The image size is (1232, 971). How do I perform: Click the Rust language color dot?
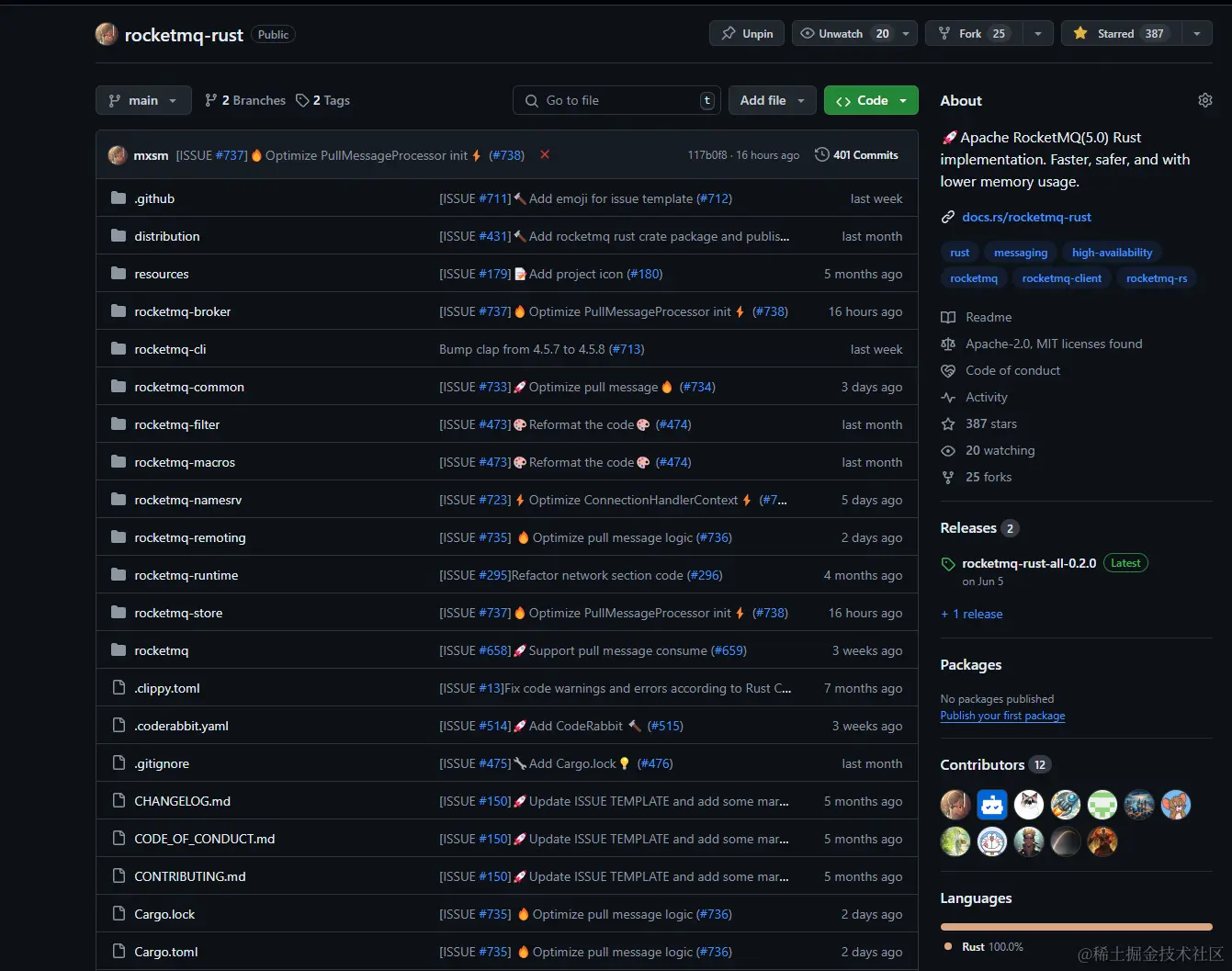(948, 946)
